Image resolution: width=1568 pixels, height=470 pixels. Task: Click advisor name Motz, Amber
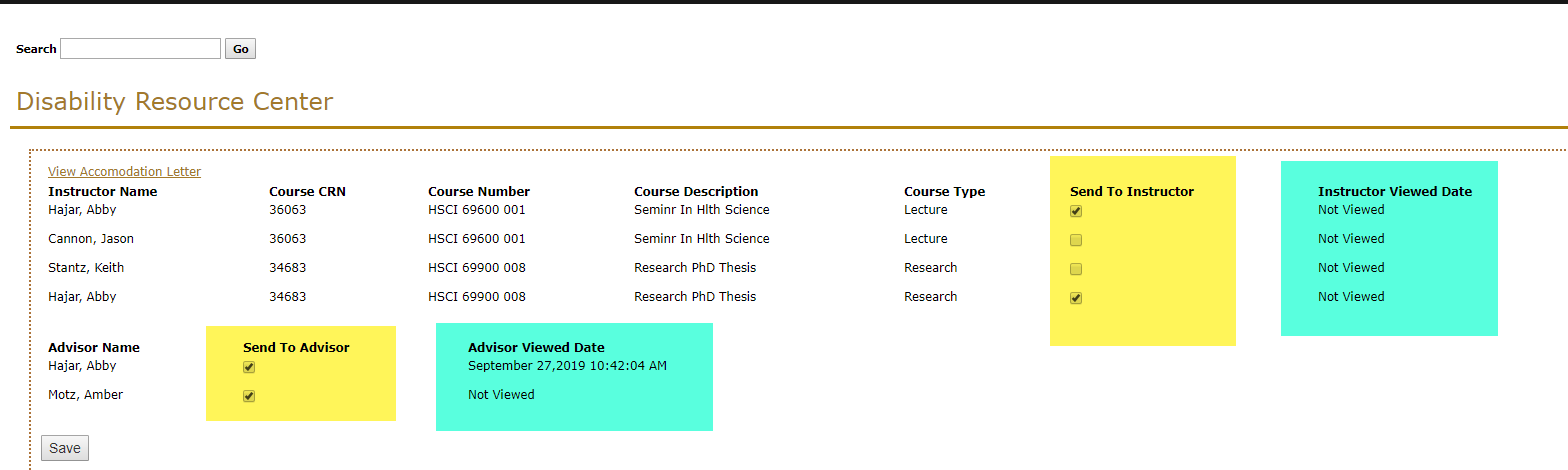[x=85, y=395]
